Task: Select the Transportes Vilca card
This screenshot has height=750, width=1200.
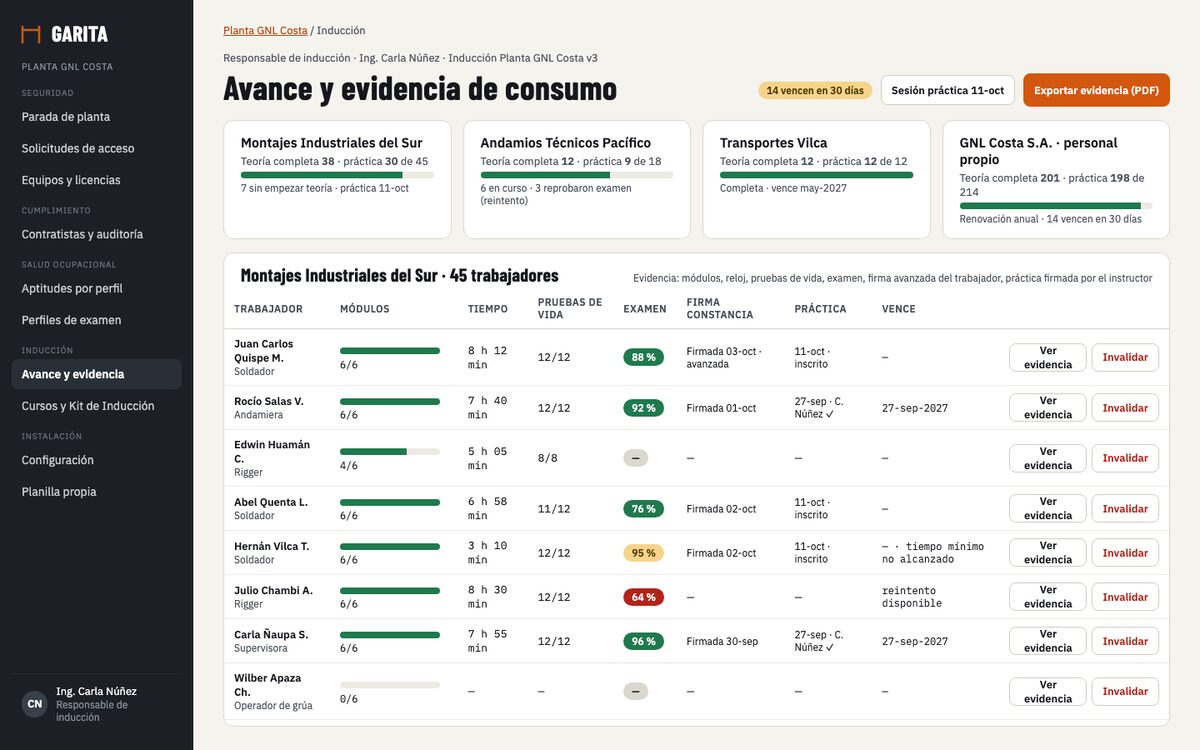Action: [x=816, y=180]
